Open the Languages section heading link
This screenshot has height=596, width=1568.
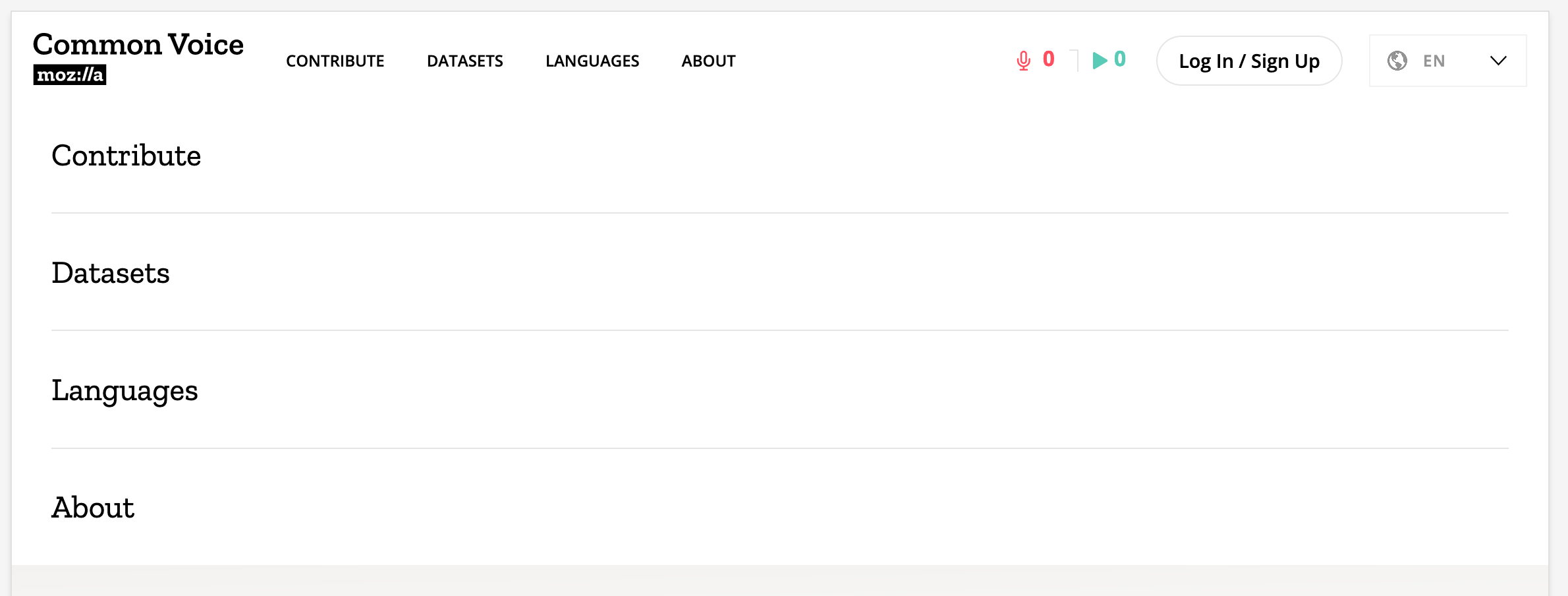[x=125, y=391]
